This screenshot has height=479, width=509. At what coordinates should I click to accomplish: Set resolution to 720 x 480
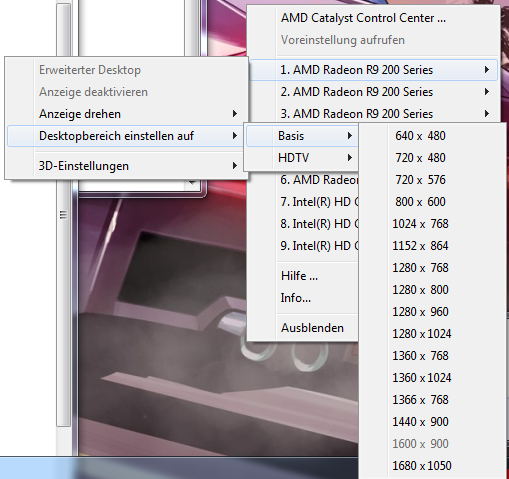(432, 158)
